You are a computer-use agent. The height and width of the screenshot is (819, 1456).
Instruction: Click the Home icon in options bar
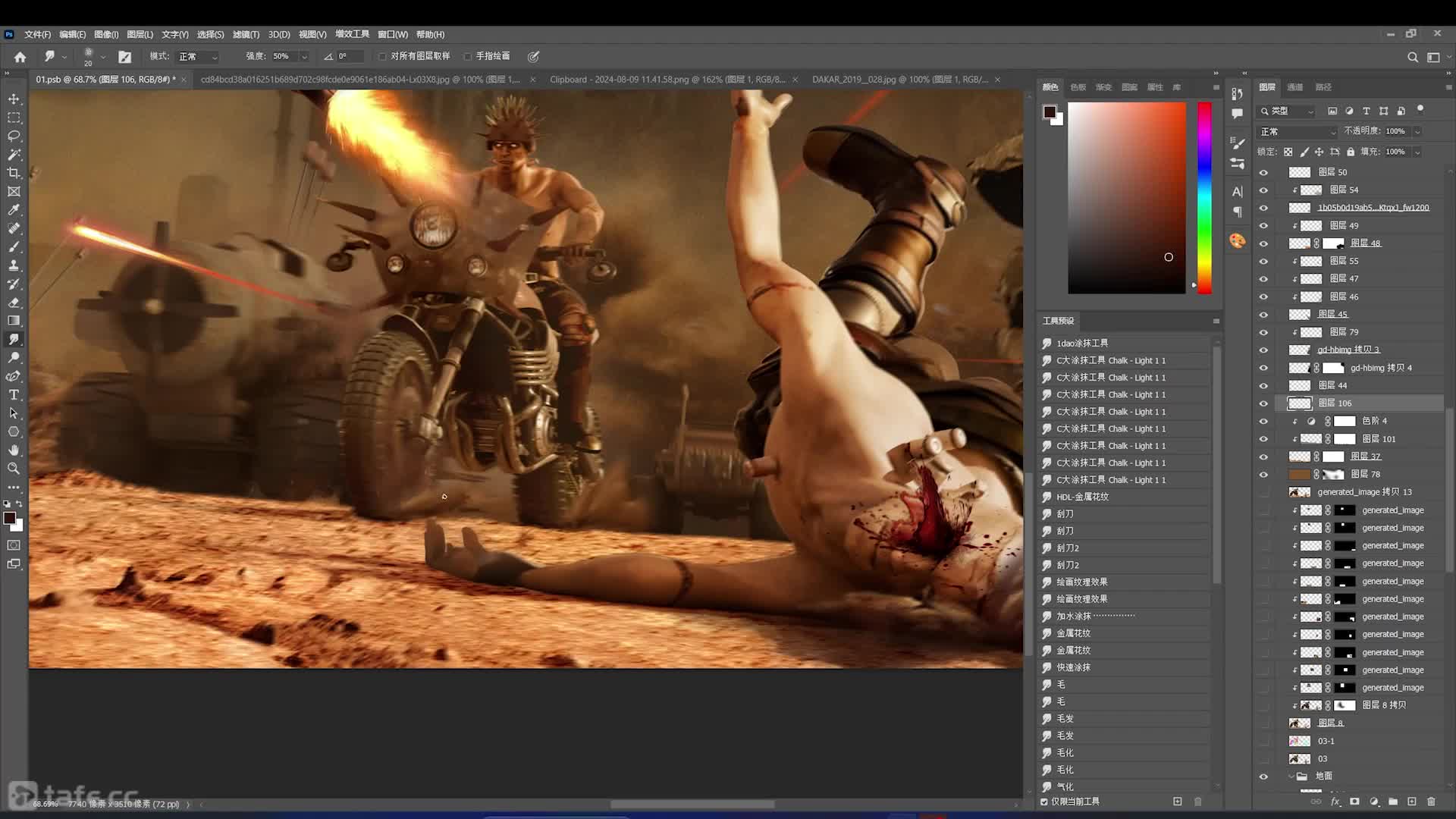tap(20, 57)
